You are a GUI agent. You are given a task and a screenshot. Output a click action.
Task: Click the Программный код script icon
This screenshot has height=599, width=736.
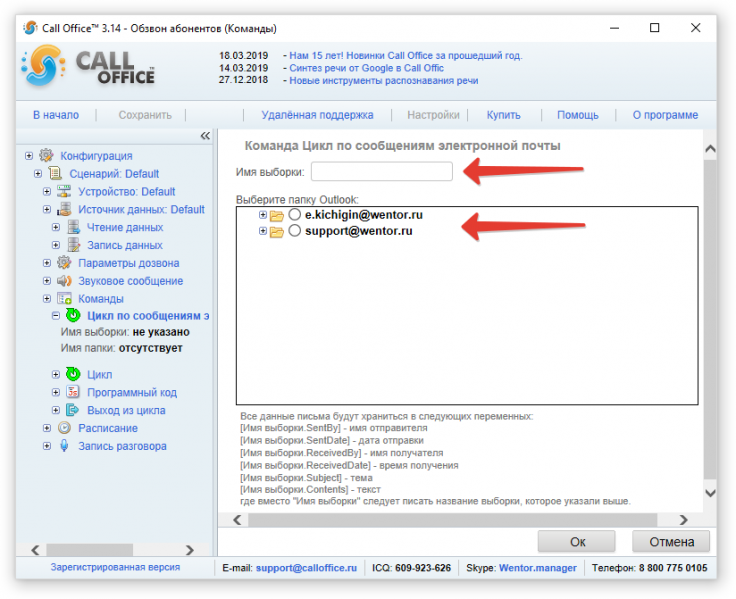(73, 392)
